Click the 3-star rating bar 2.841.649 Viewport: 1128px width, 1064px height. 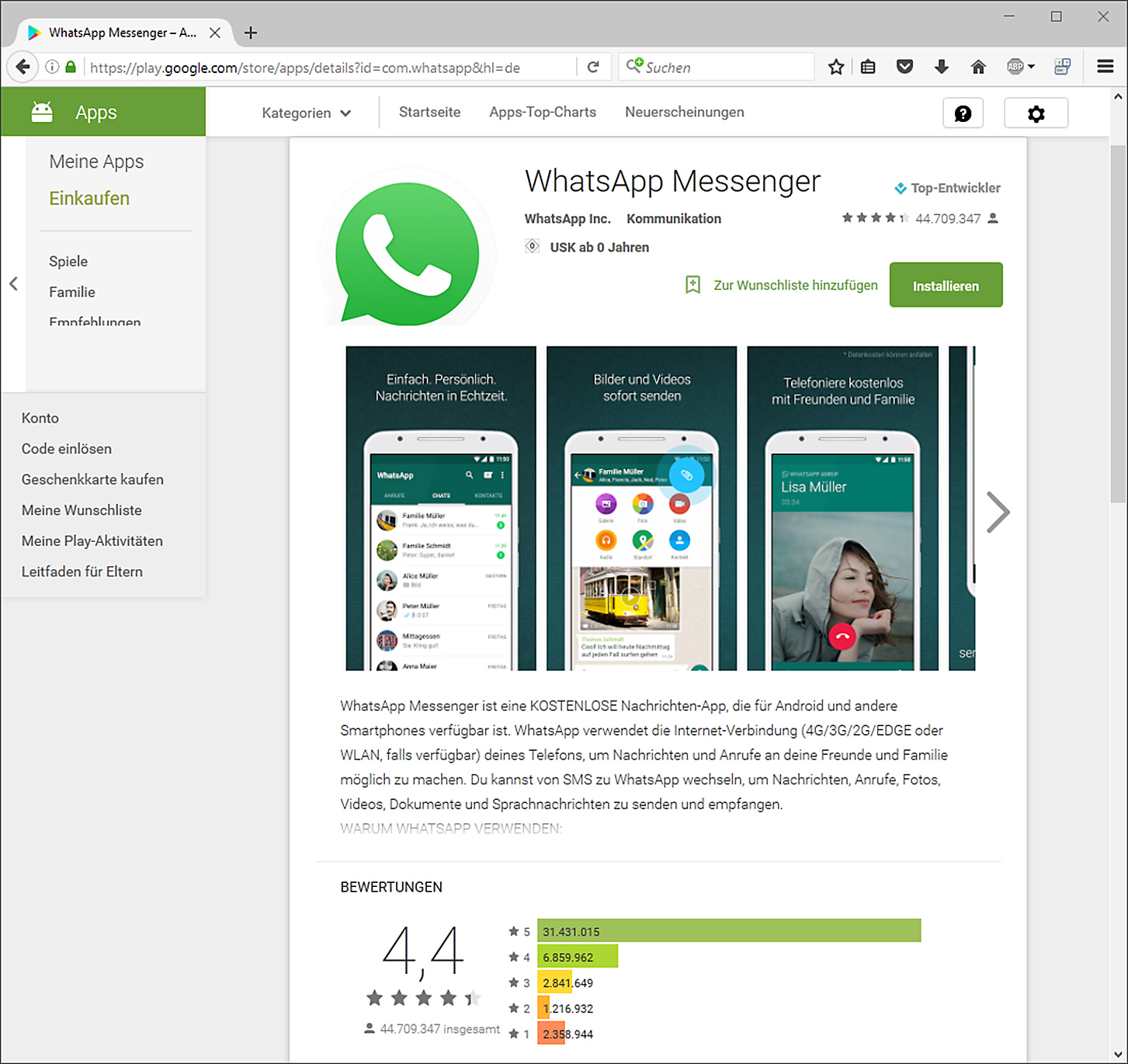point(555,982)
